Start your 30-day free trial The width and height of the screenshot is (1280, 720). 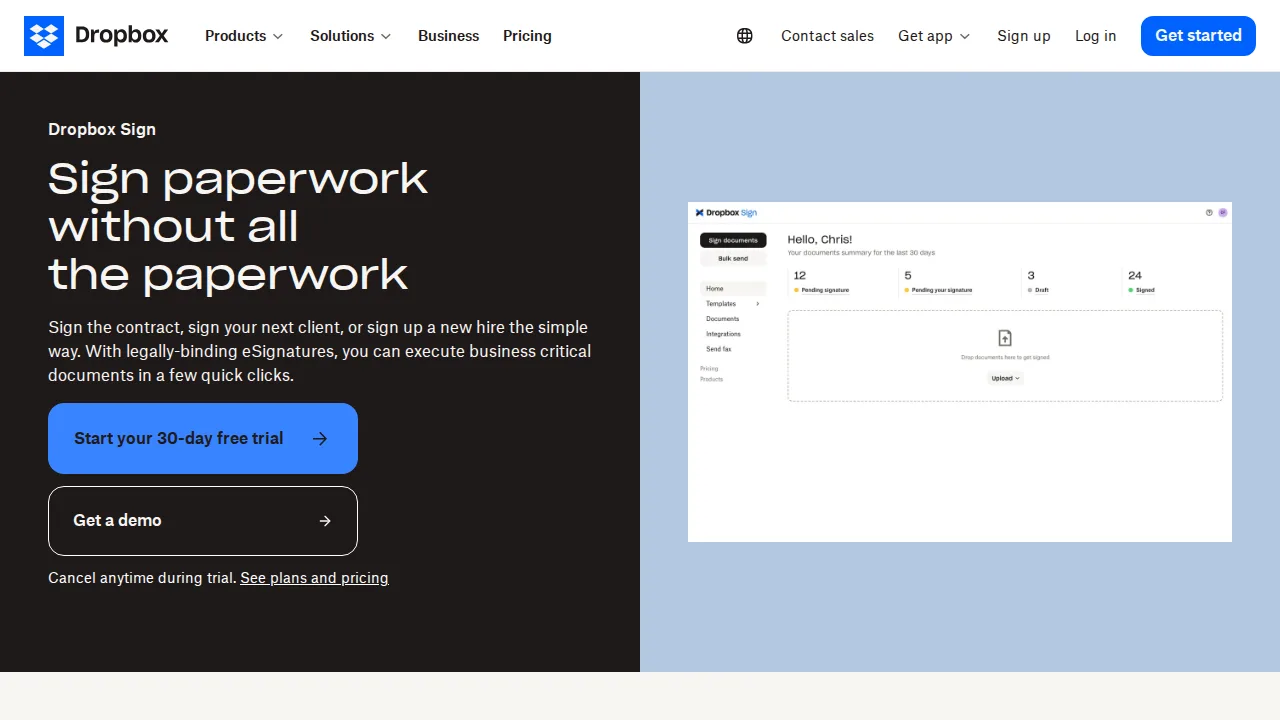pyautogui.click(x=203, y=438)
